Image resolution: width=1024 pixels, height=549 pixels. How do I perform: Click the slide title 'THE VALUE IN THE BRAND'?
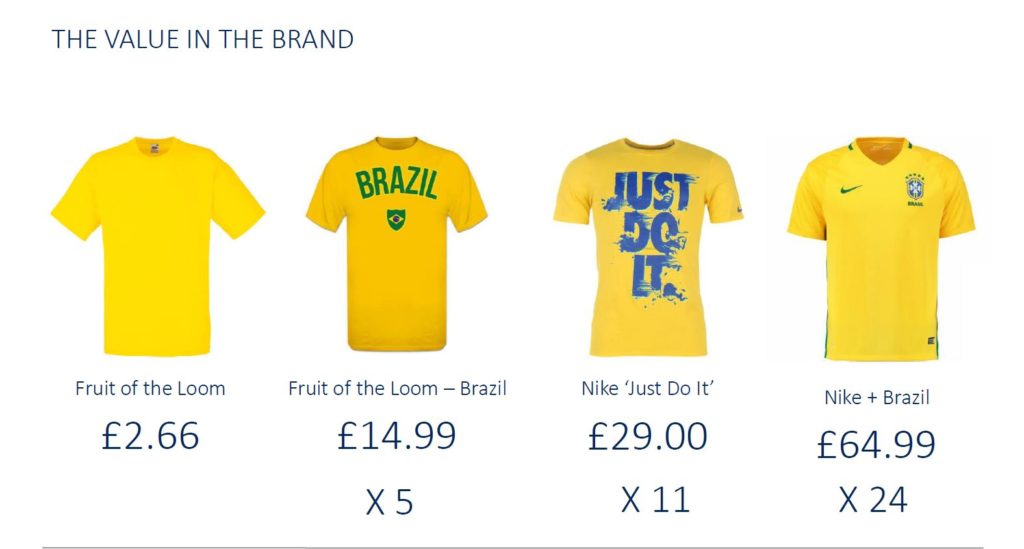pos(203,40)
